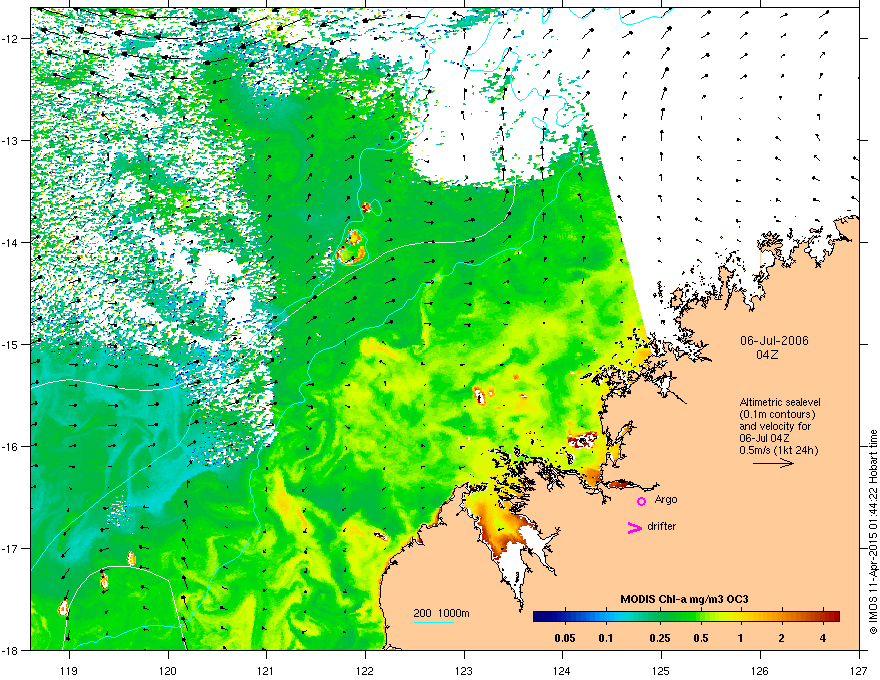
Task: Click the 123 longitude axis label
Action: pos(464,670)
